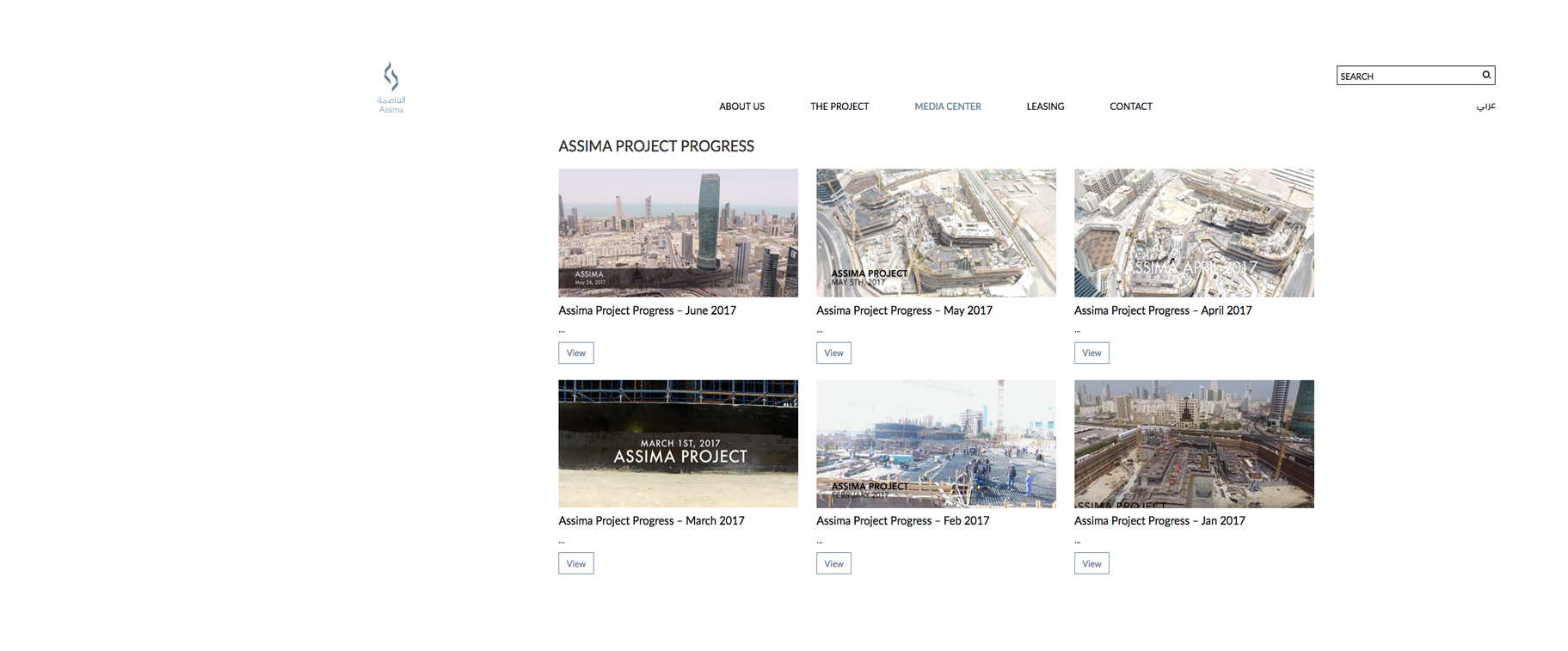The width and height of the screenshot is (1568, 651).
Task: Click the 'ASSIMA PROJECT PROGRESS' heading
Action: (x=656, y=146)
